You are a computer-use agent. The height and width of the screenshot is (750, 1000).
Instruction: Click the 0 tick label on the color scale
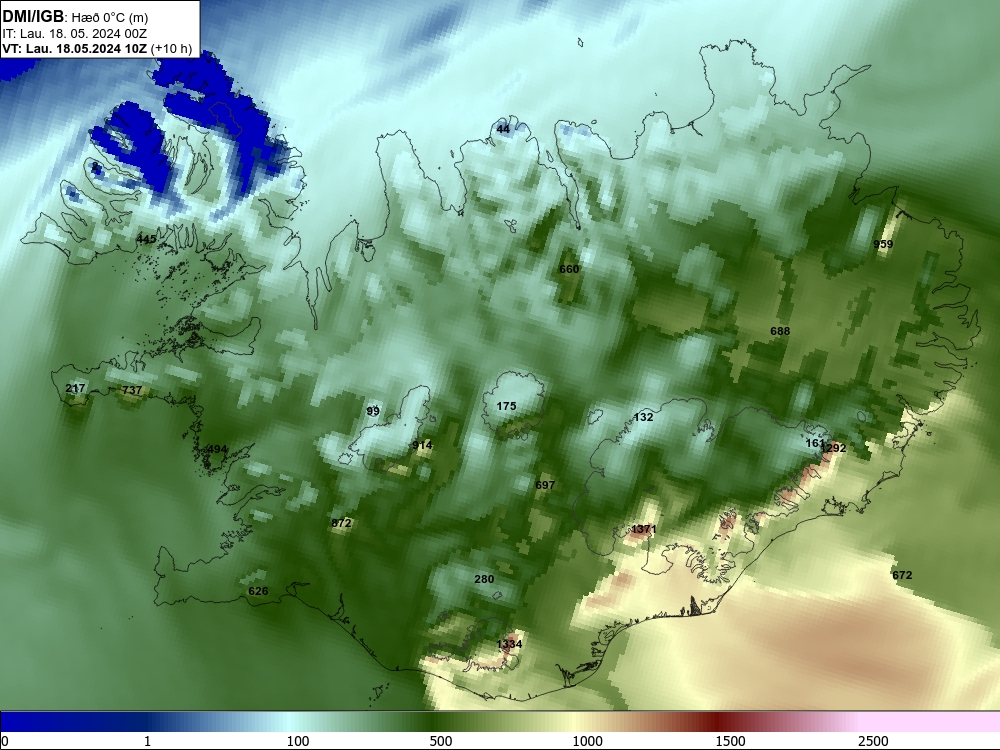(5, 741)
